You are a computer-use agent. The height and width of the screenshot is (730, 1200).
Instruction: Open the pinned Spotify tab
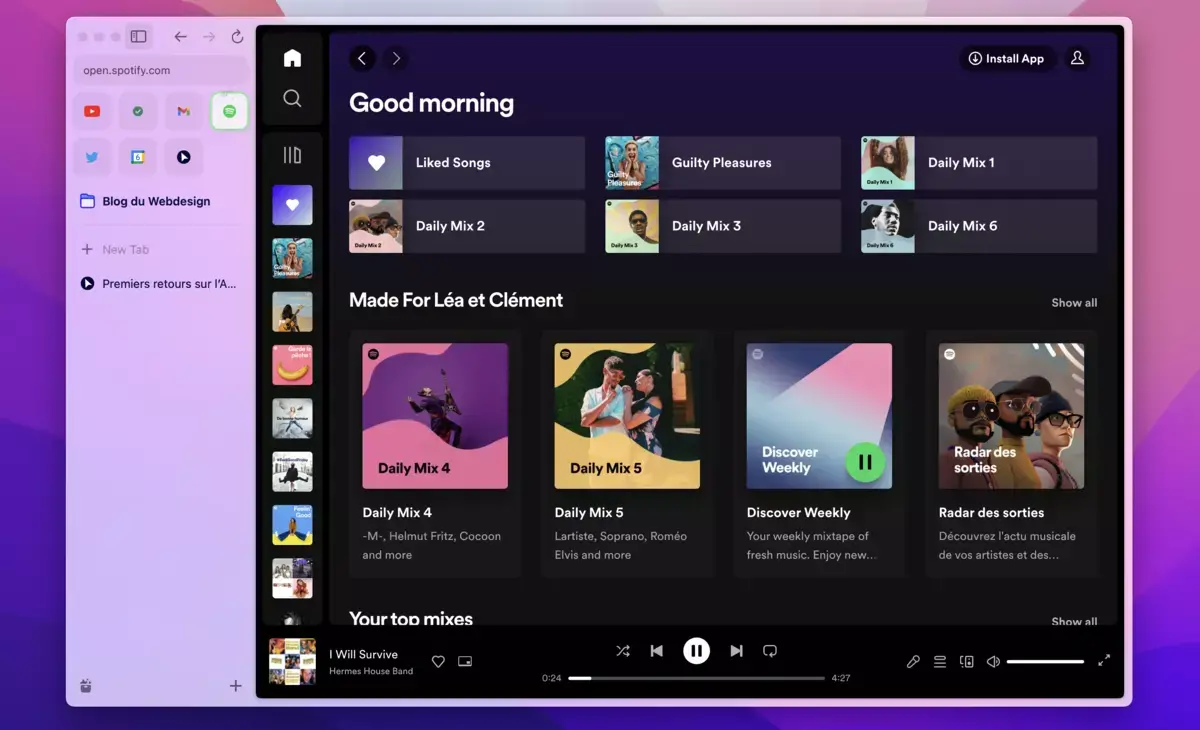click(229, 111)
